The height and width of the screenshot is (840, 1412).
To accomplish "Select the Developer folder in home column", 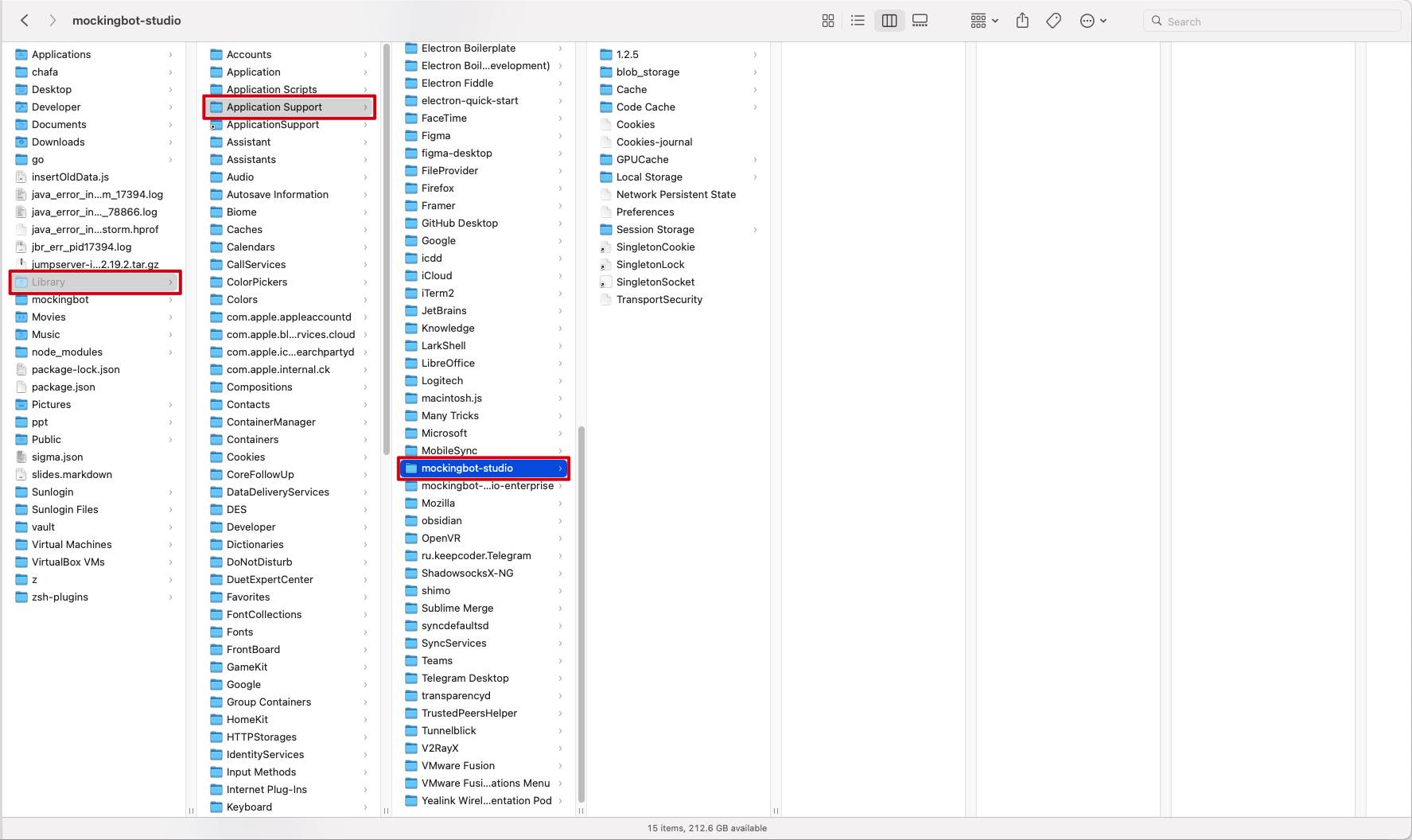I will click(x=95, y=107).
